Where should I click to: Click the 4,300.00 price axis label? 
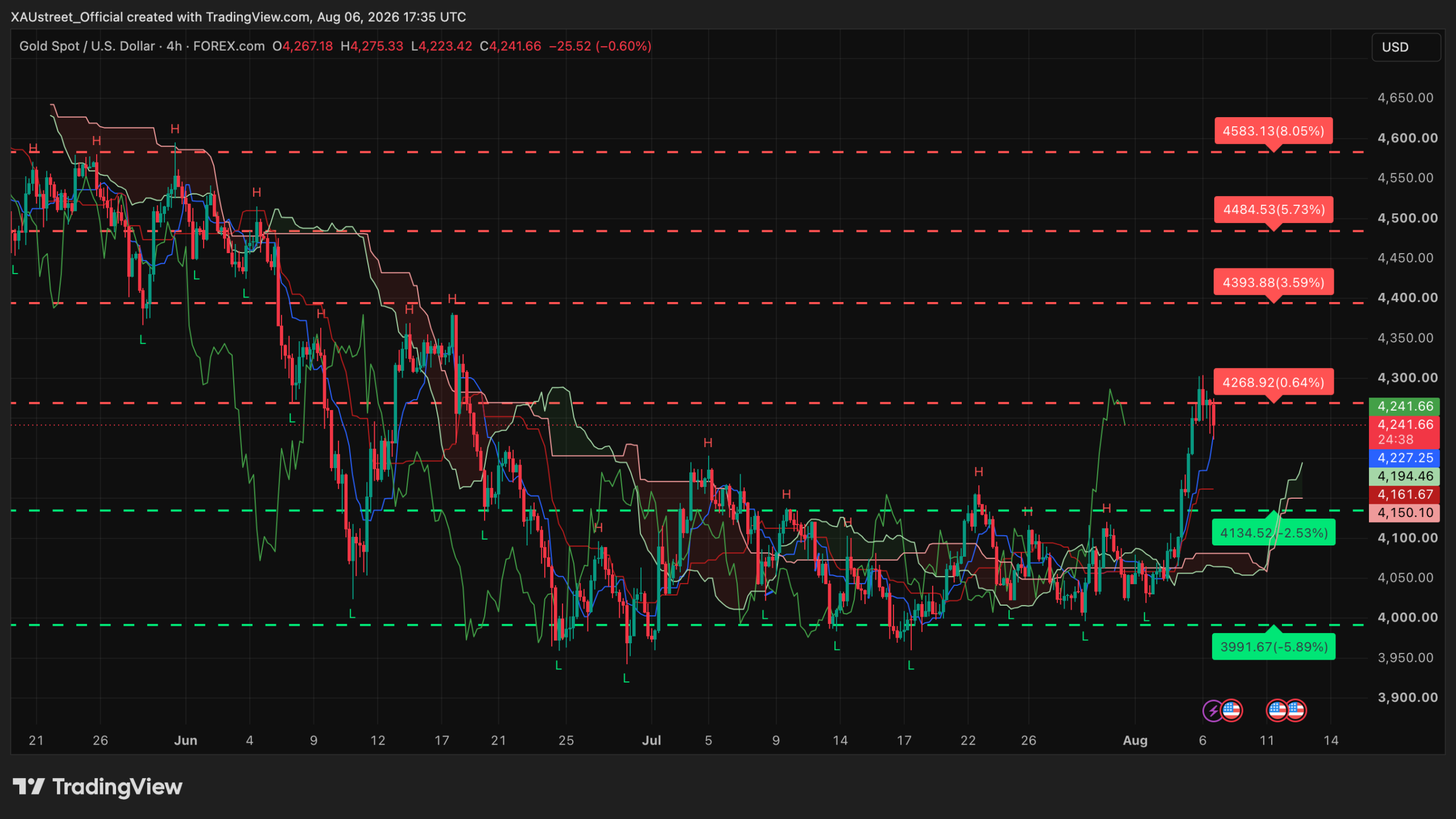[1407, 378]
